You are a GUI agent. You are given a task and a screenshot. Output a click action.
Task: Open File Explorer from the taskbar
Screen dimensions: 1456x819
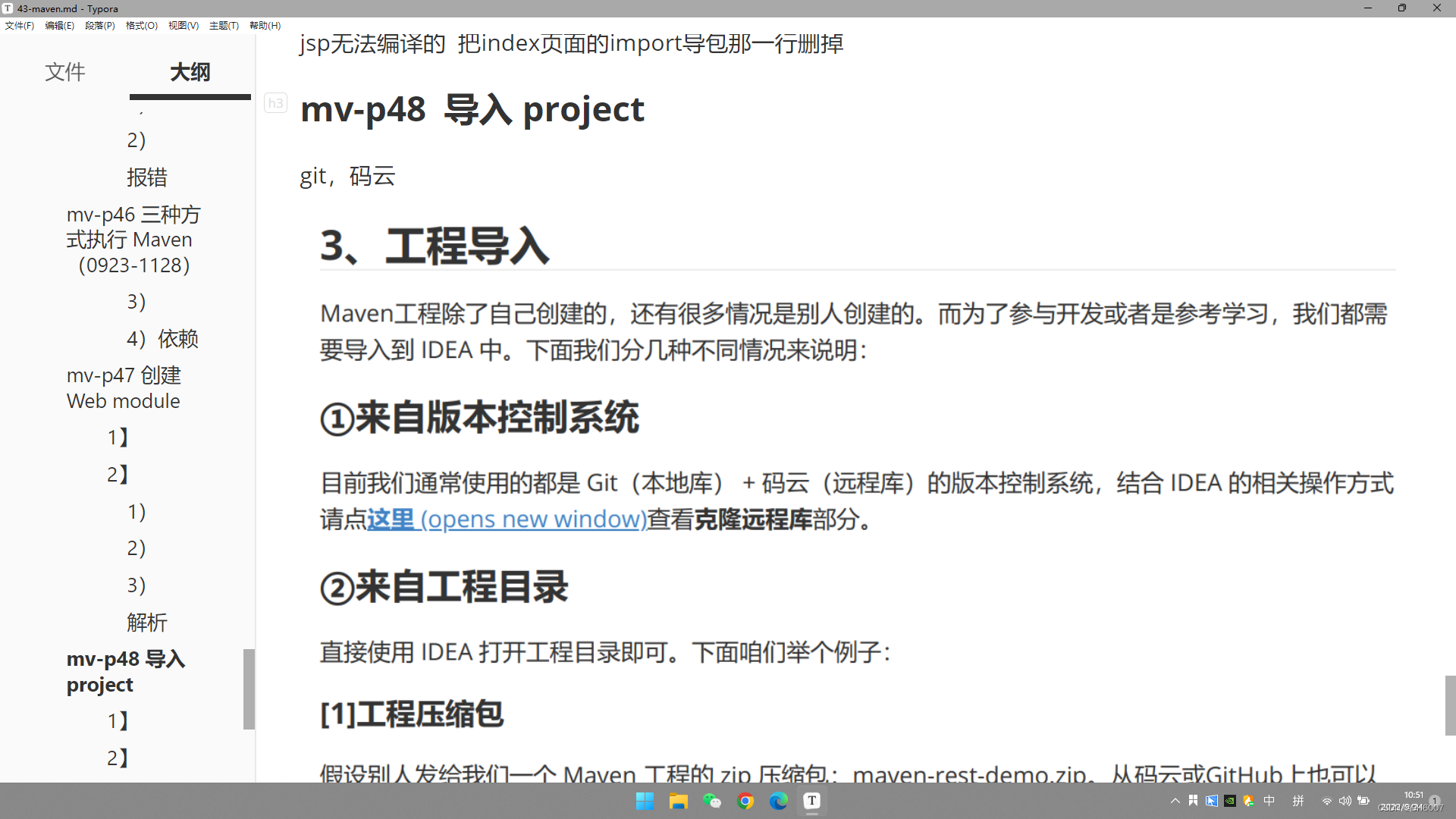coord(678,801)
